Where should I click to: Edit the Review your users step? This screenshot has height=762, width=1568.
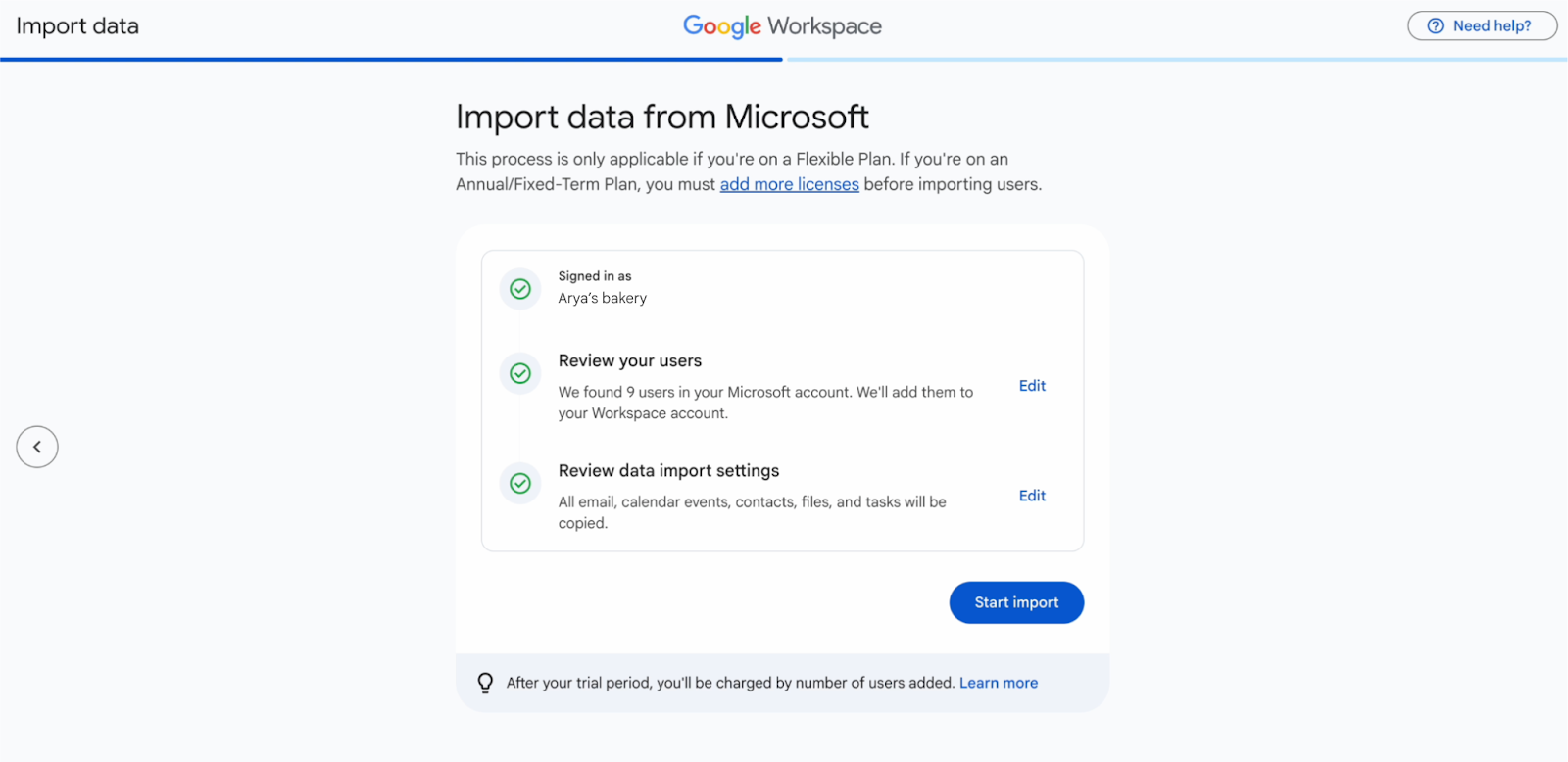(1032, 386)
